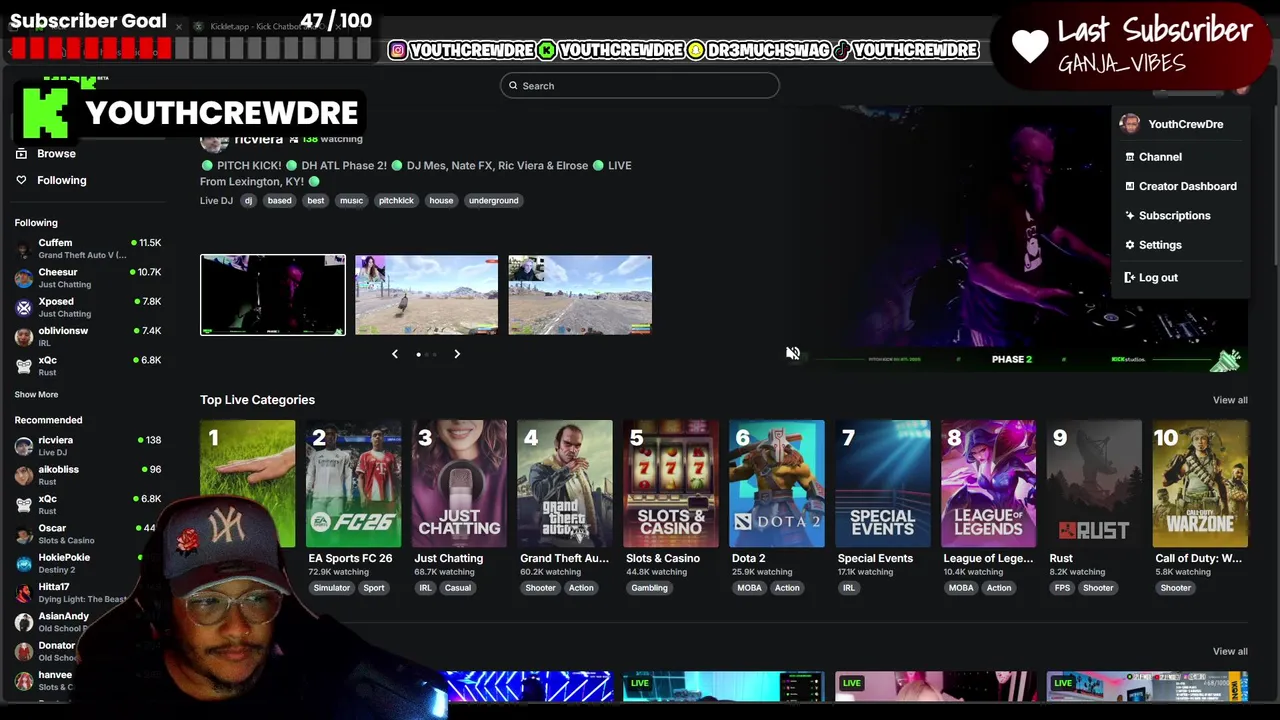The width and height of the screenshot is (1280, 720).
Task: Click the Channel menu icon
Action: click(x=1130, y=157)
